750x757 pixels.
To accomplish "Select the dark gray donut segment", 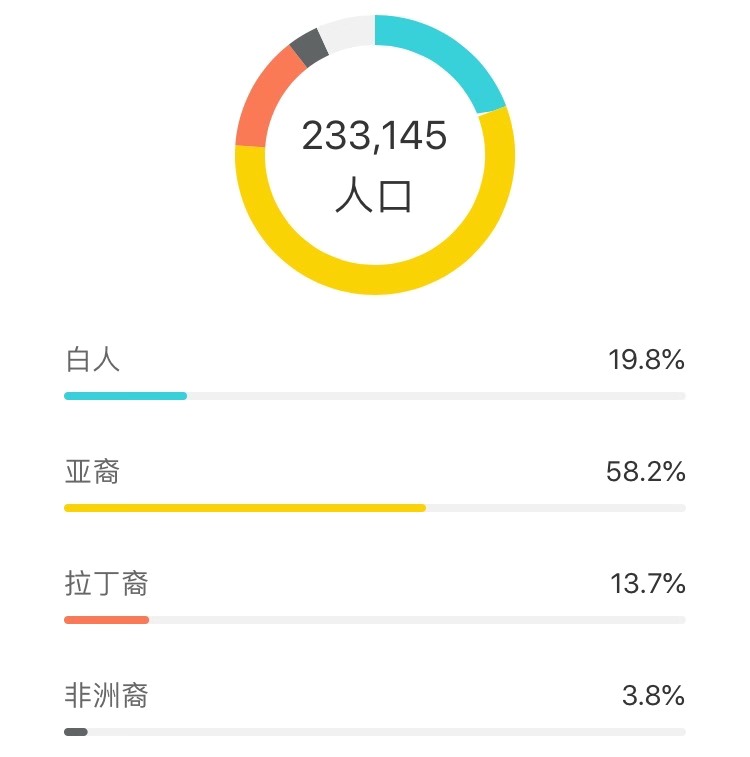I will [x=309, y=47].
